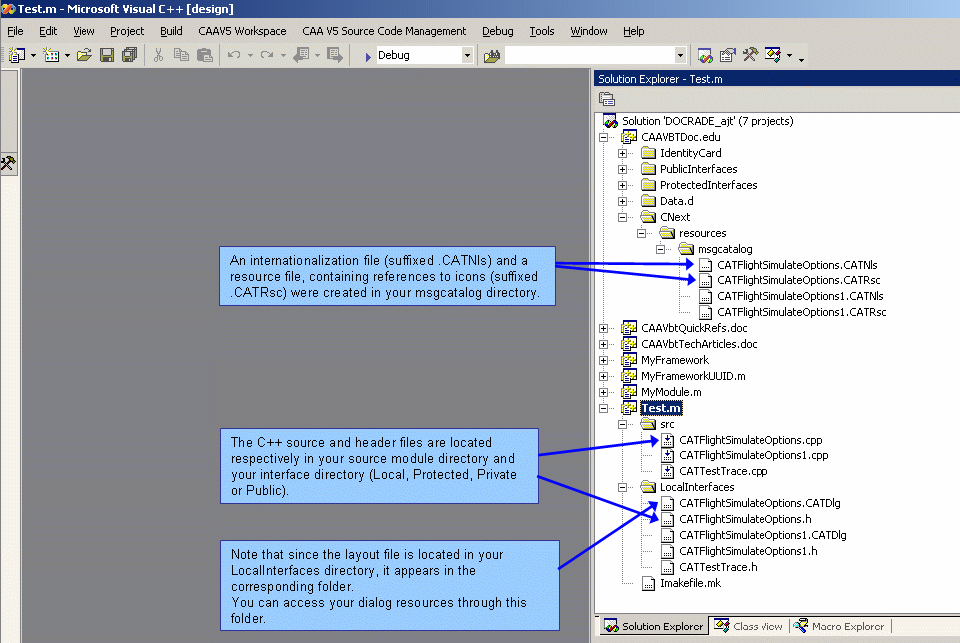Click the Add New Item toolbar icon
The height and width of the screenshot is (643, 960).
tap(51, 55)
